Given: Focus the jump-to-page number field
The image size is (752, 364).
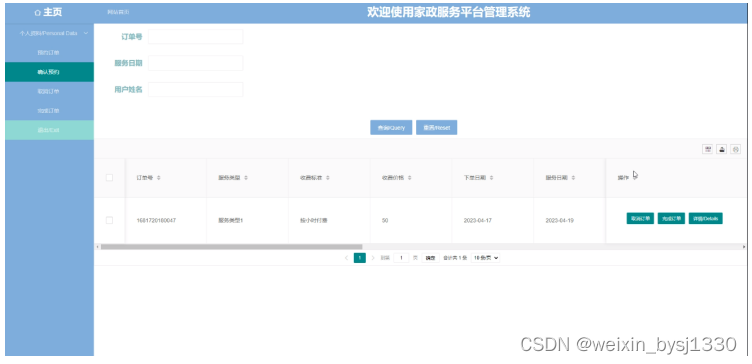Looking at the screenshot, I should (401, 258).
